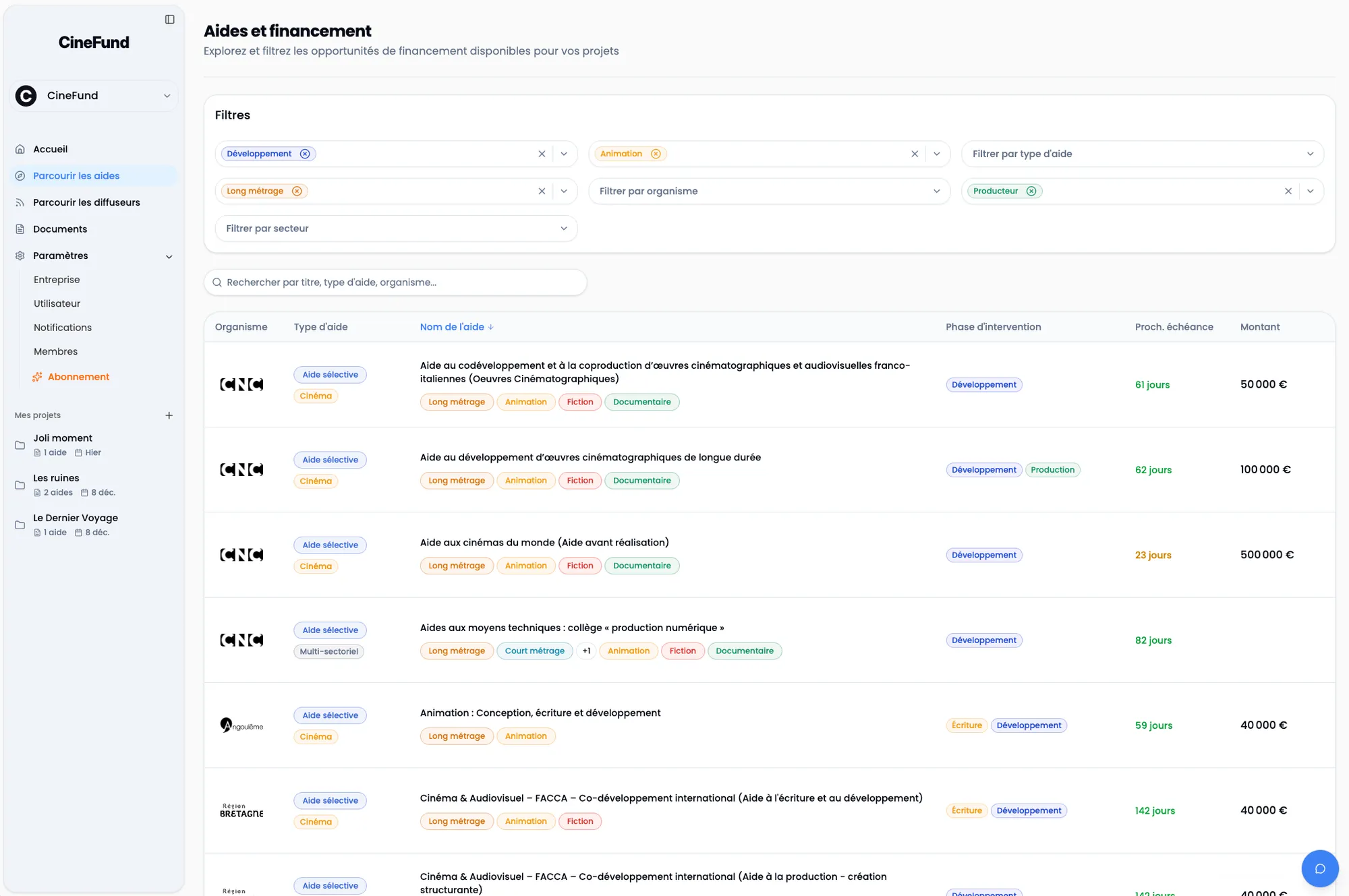Open the Filtrer par secteur dropdown

[x=564, y=228]
